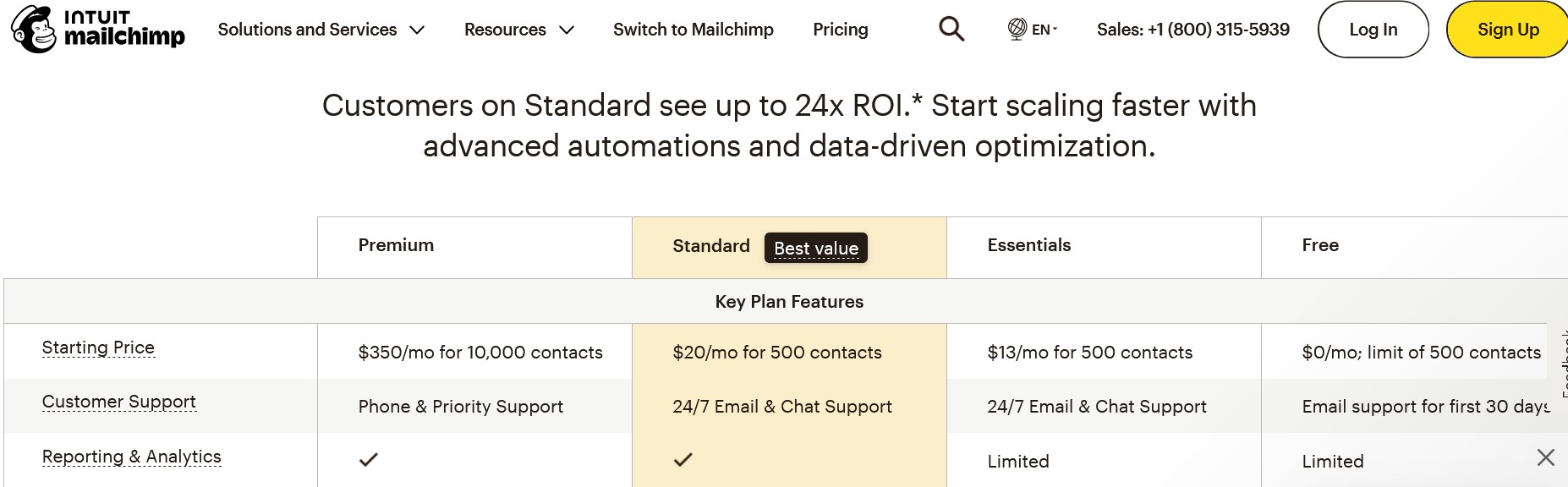The width and height of the screenshot is (1568, 487).
Task: Open the Customer Support tooltip link
Action: point(119,402)
